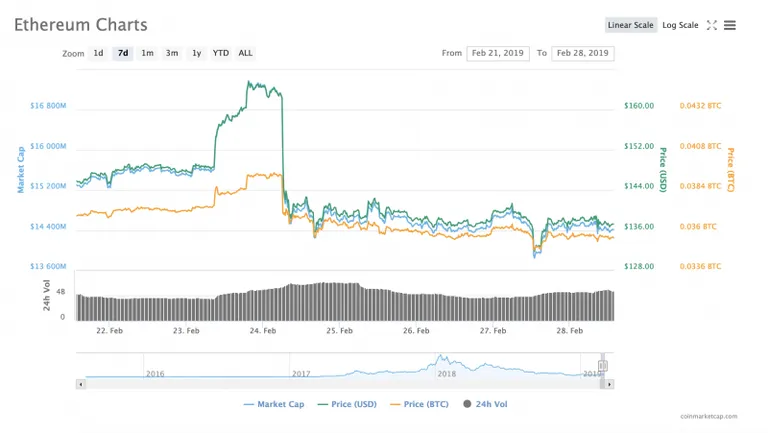Open the From date field

pyautogui.click(x=498, y=53)
